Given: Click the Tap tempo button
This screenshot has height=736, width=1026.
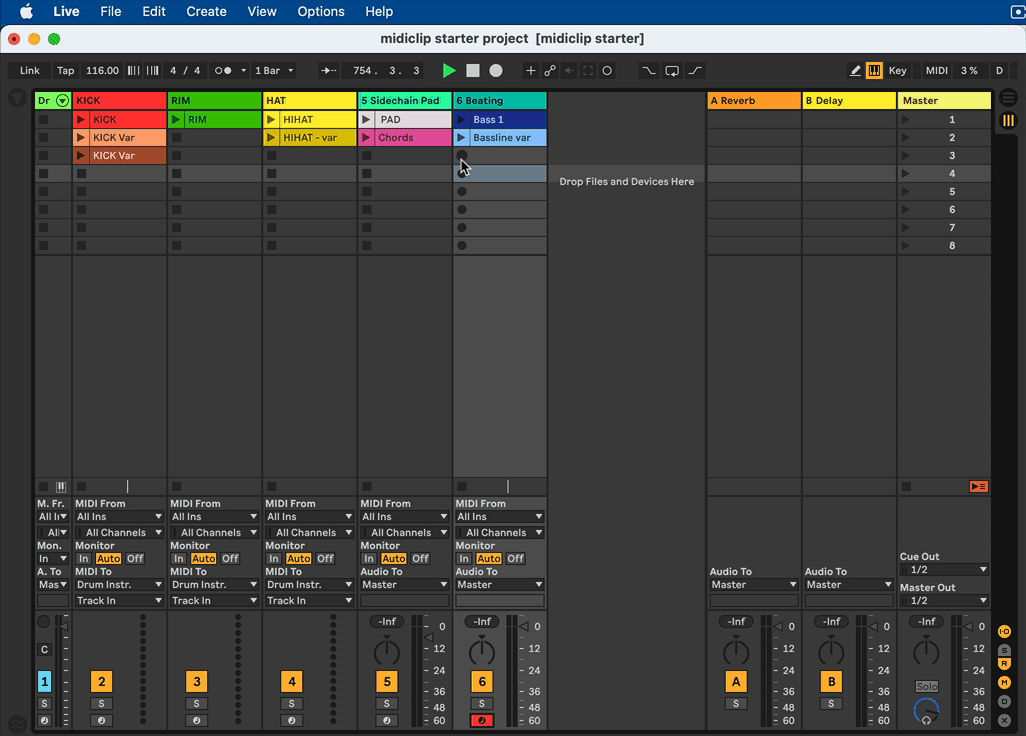Looking at the screenshot, I should pos(65,71).
